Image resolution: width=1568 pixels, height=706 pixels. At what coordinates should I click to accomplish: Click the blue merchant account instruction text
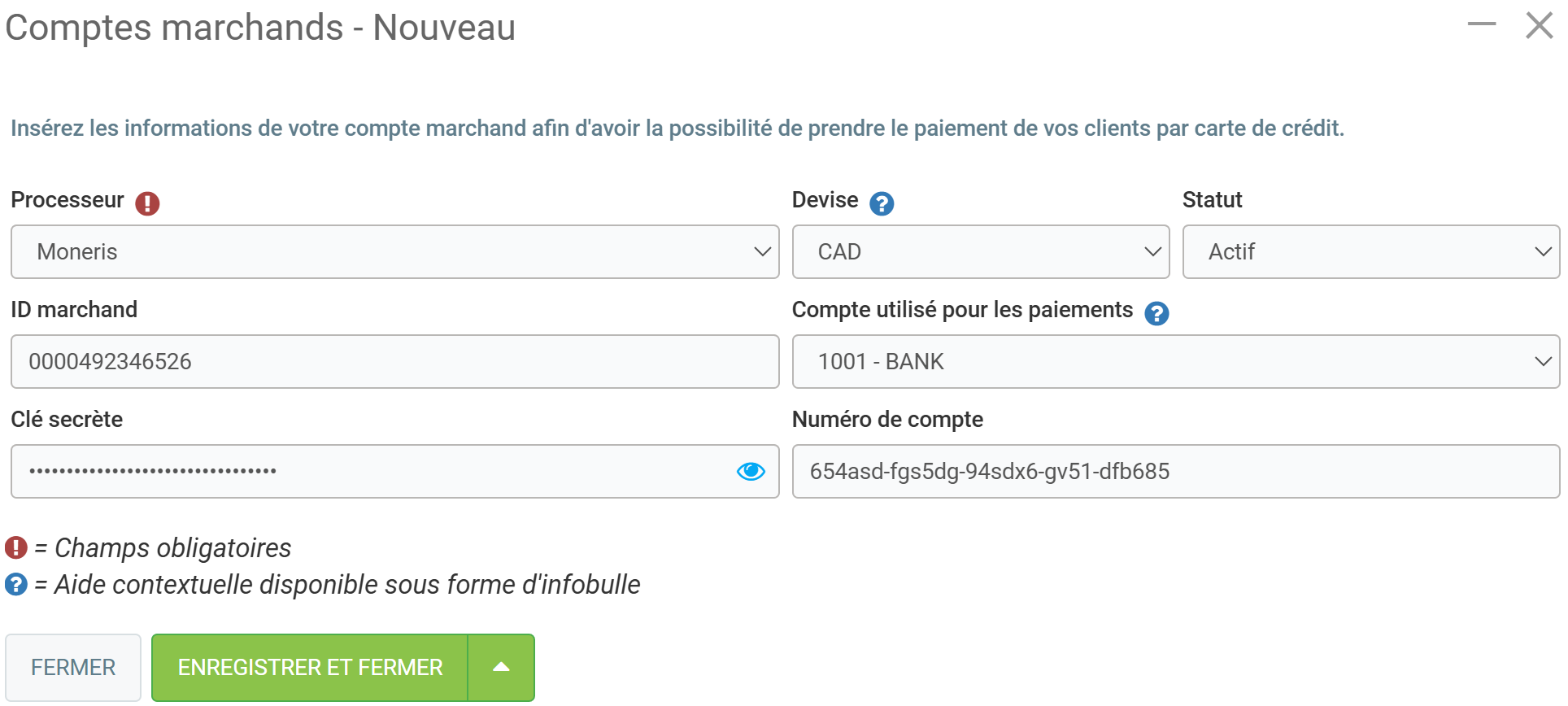click(x=677, y=129)
